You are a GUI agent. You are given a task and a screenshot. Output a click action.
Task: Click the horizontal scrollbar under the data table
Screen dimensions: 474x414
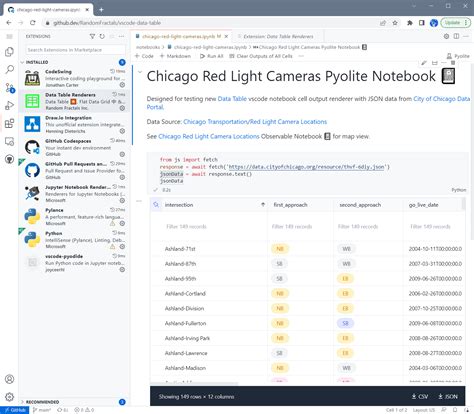click(195, 383)
